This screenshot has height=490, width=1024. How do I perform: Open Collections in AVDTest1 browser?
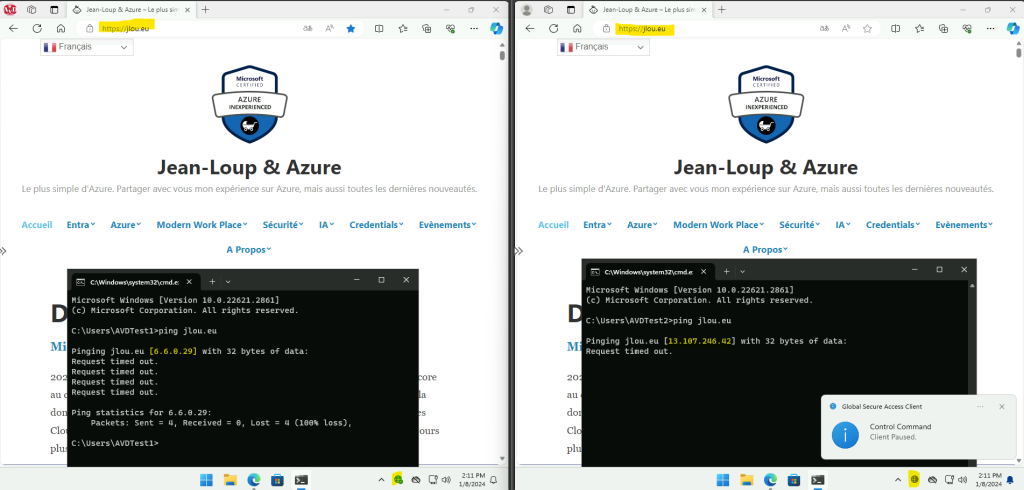click(426, 28)
